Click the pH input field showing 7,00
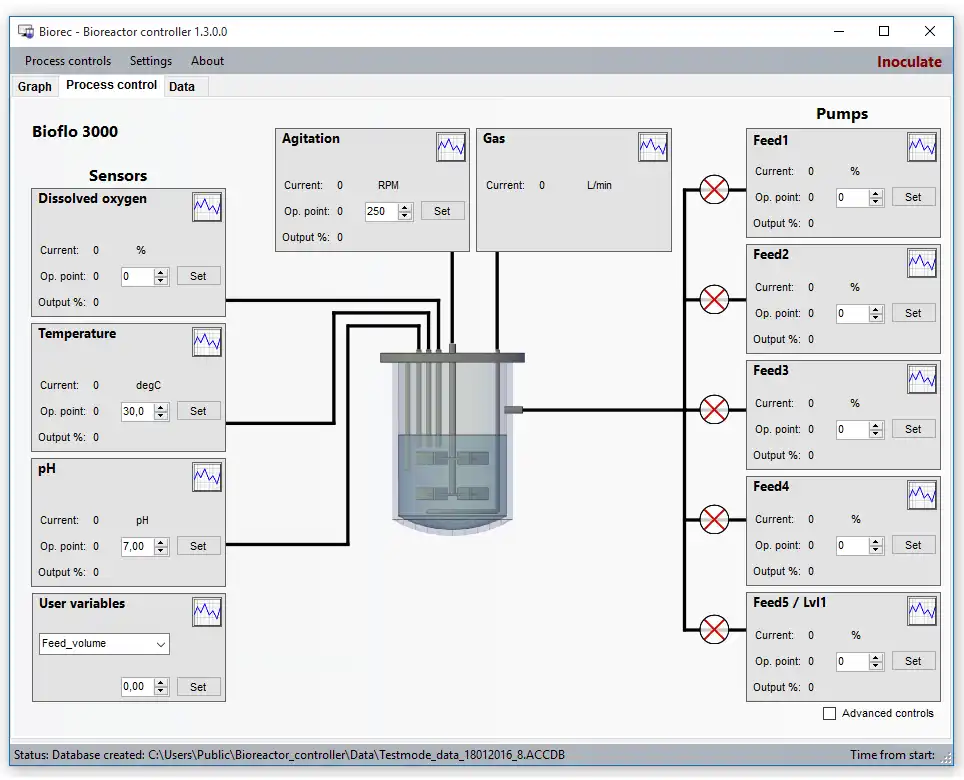Viewport: 964px width, 780px height. (x=138, y=546)
